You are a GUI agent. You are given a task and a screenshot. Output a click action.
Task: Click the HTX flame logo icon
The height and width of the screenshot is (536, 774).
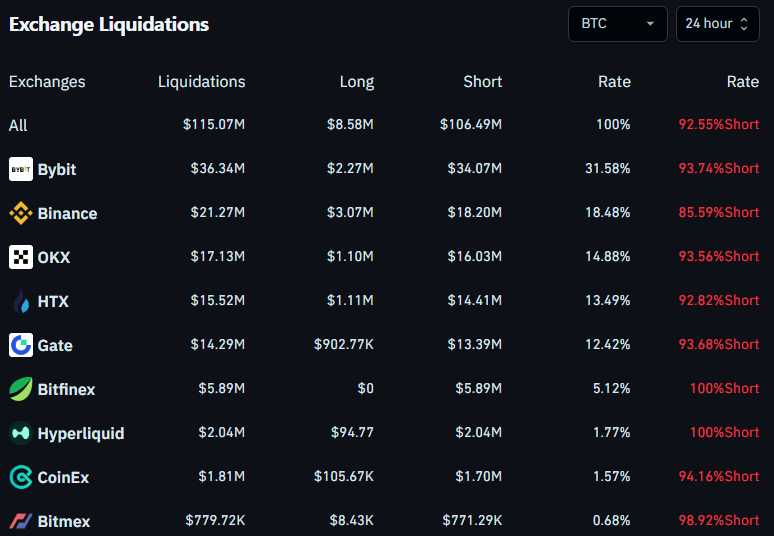point(21,301)
